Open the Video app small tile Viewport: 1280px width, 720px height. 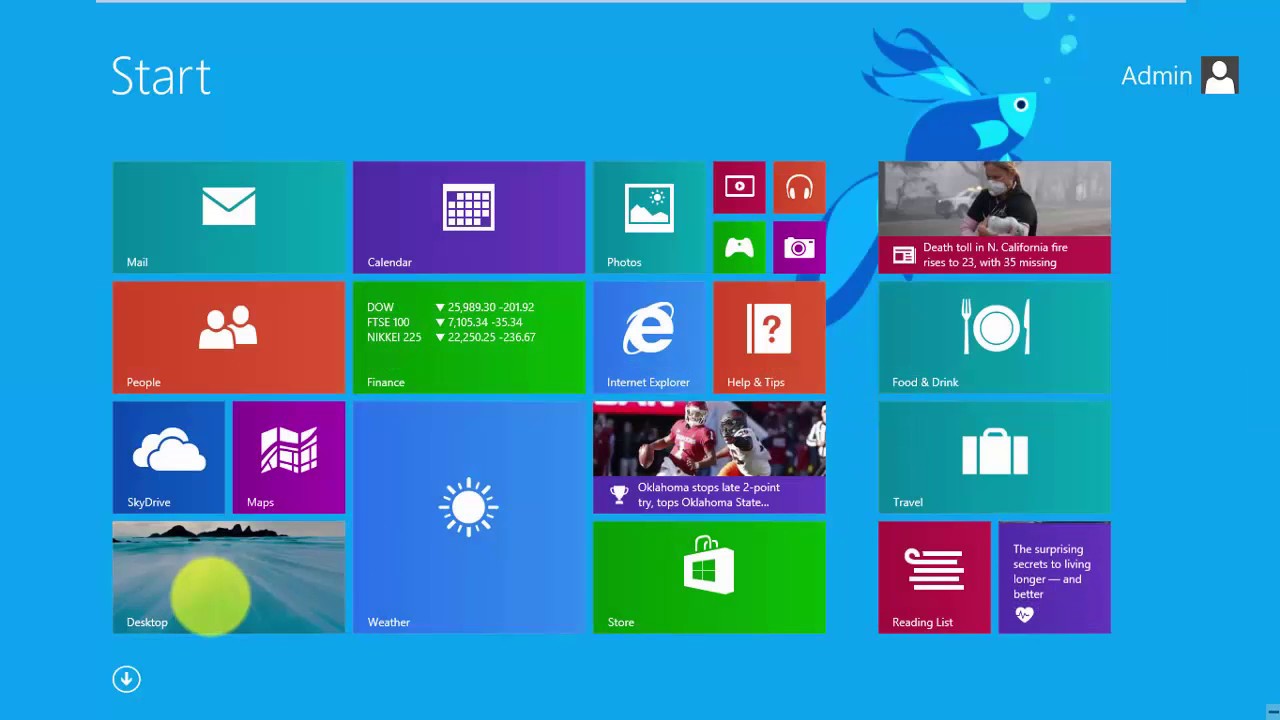point(739,187)
